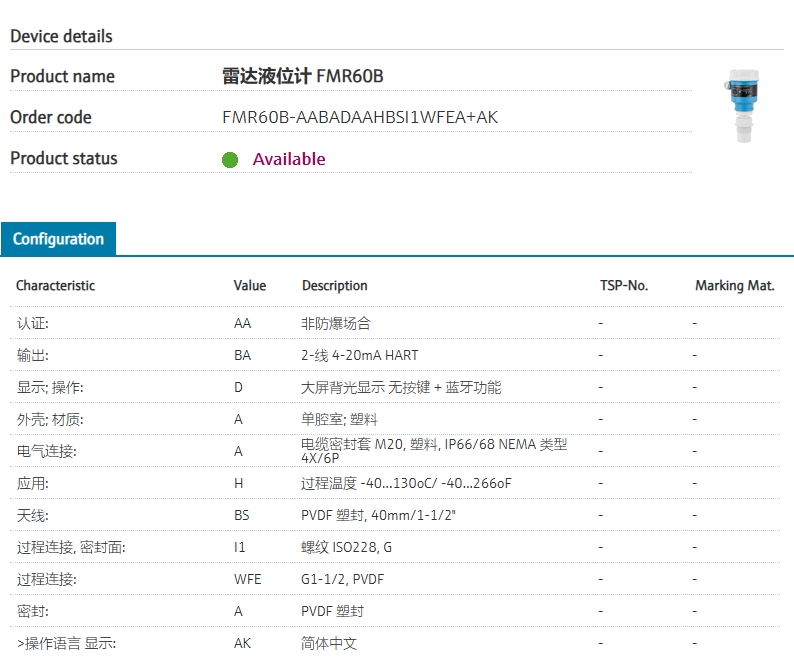The width and height of the screenshot is (794, 669).
Task: Select value AA in the 认证 row
Action: click(x=243, y=323)
